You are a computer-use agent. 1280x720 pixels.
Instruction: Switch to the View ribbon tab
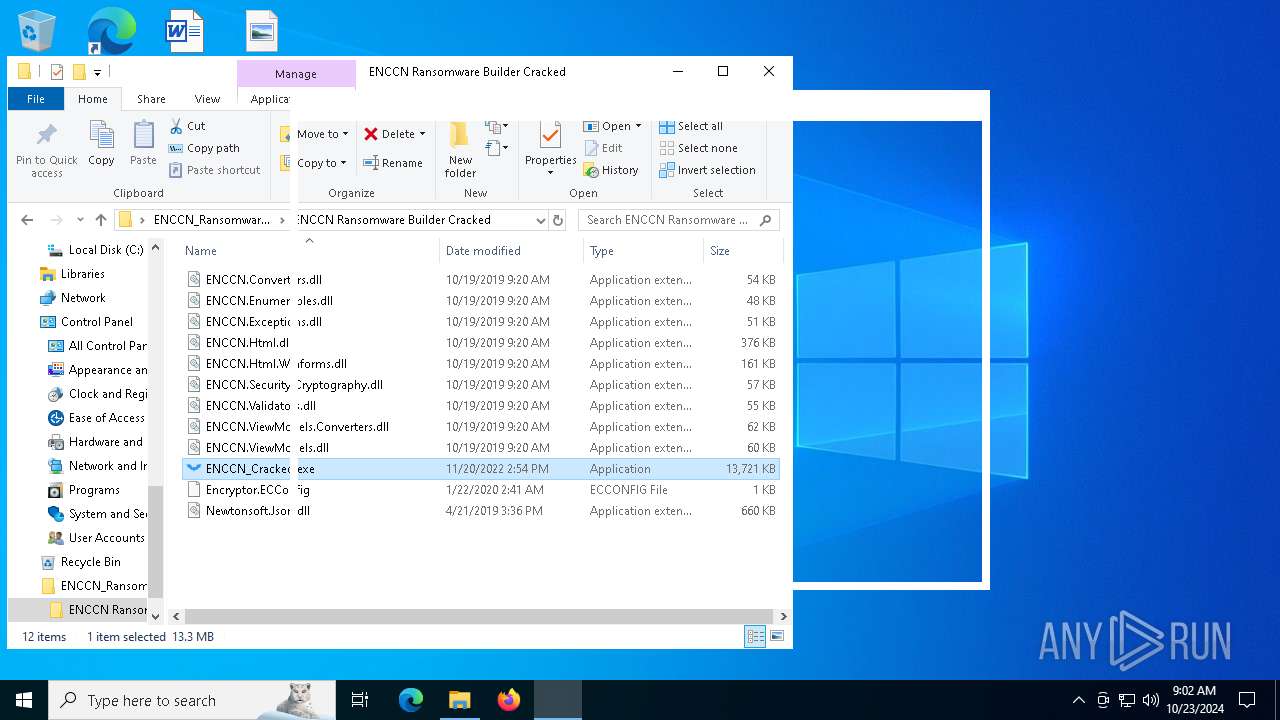pos(207,99)
